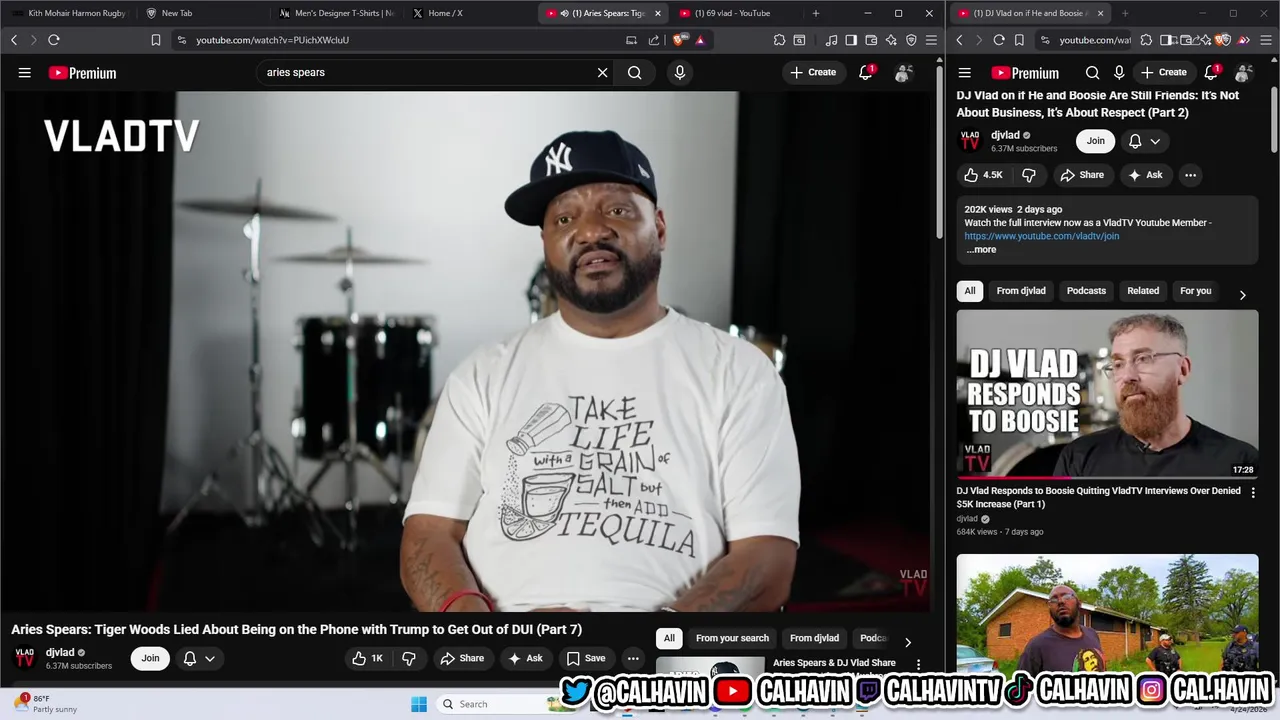Select 'Related' chip in right window
This screenshot has height=720, width=1280.
pyautogui.click(x=1143, y=291)
